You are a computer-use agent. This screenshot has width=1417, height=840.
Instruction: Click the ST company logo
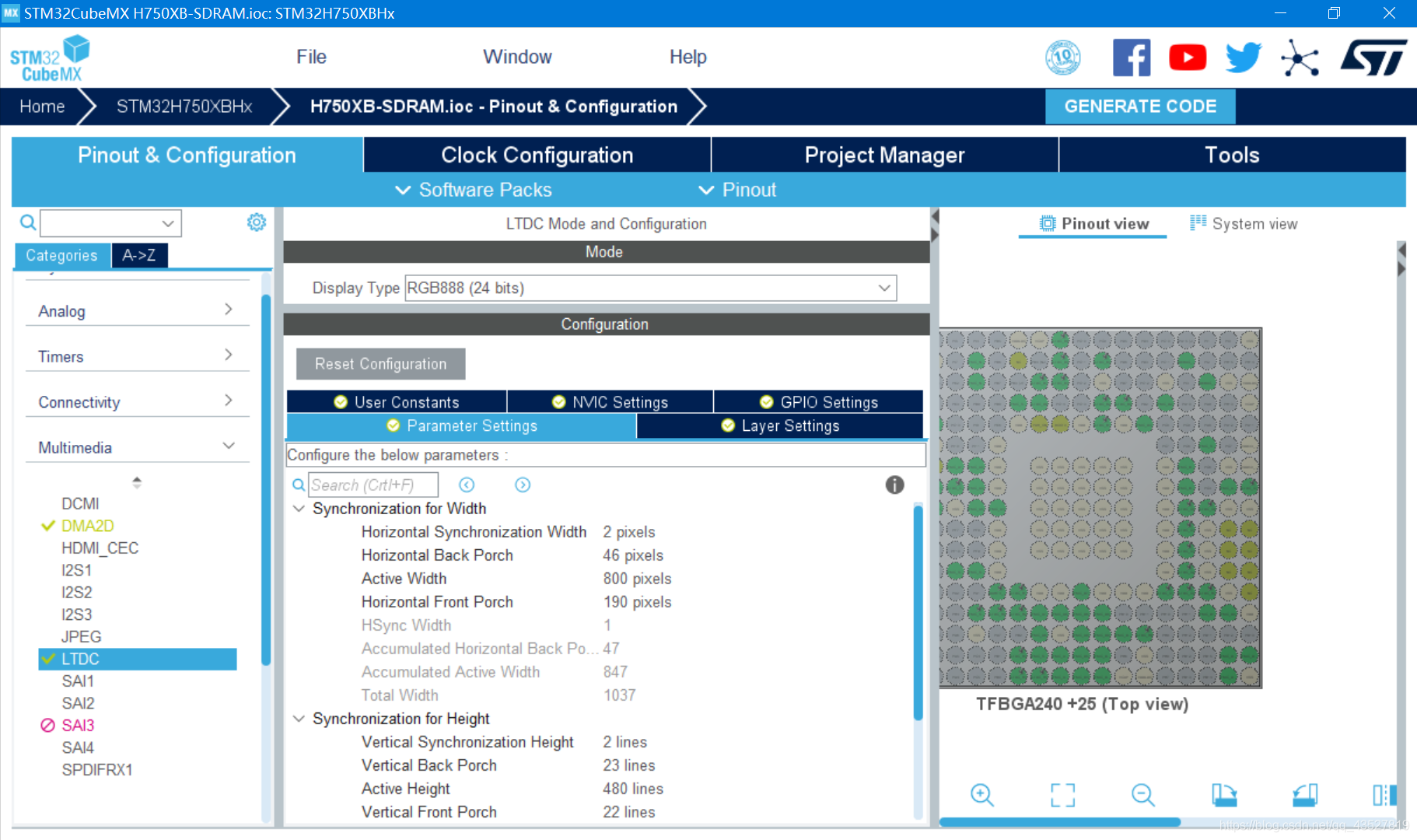coord(1373,58)
